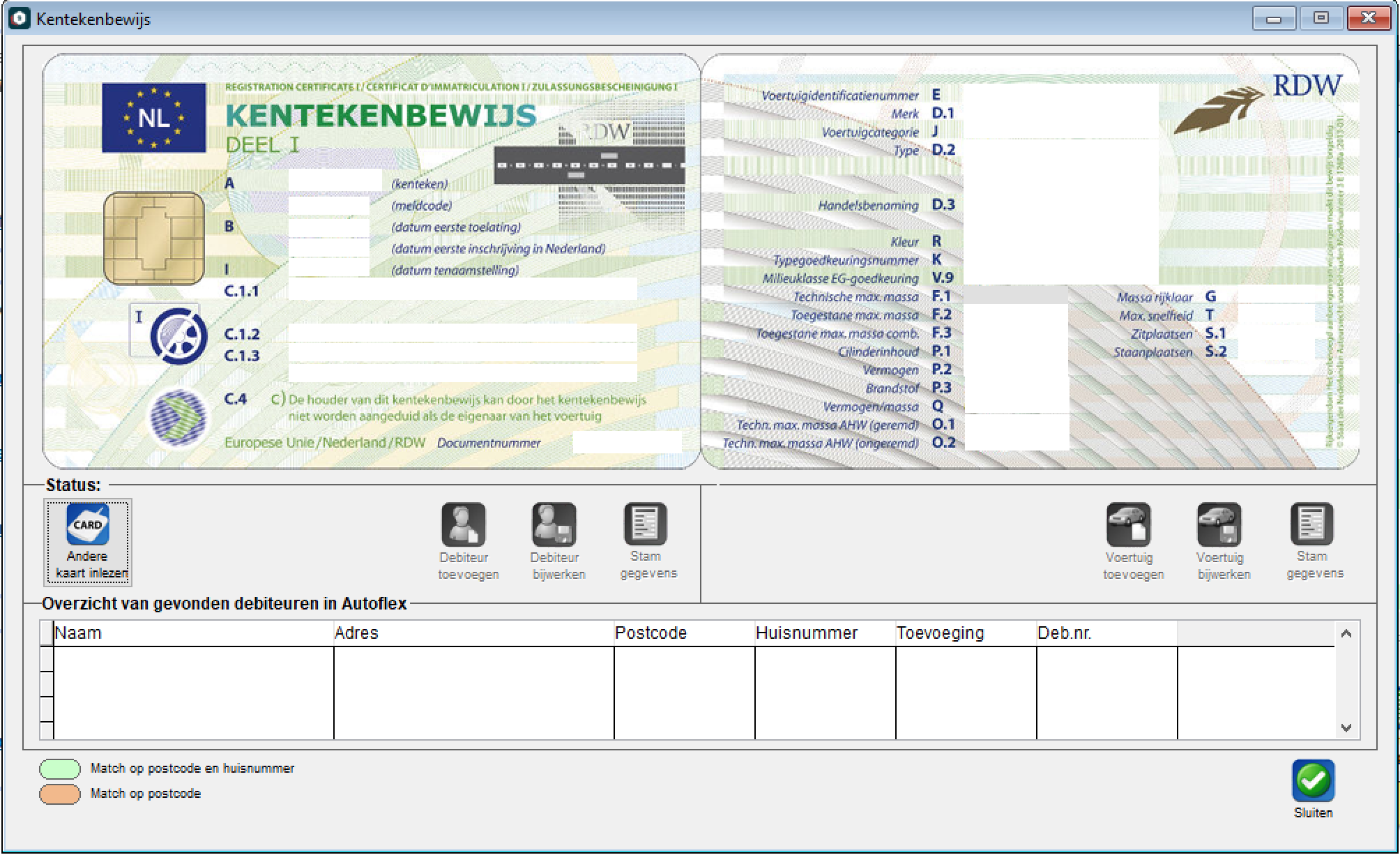Select the Huisnummer column header
The width and height of the screenshot is (1400, 855).
point(825,633)
